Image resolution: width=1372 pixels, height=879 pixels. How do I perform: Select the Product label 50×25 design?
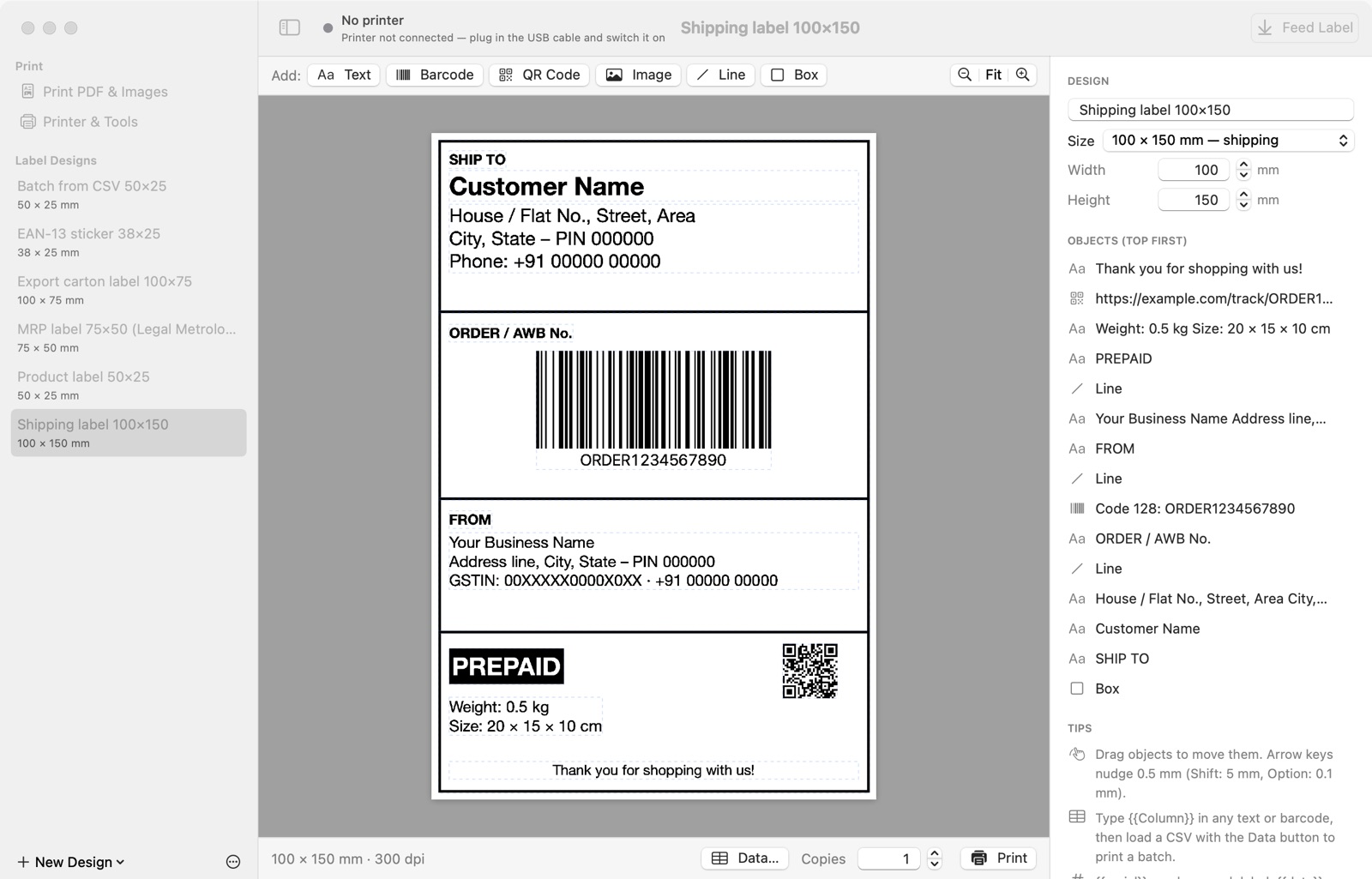[129, 385]
